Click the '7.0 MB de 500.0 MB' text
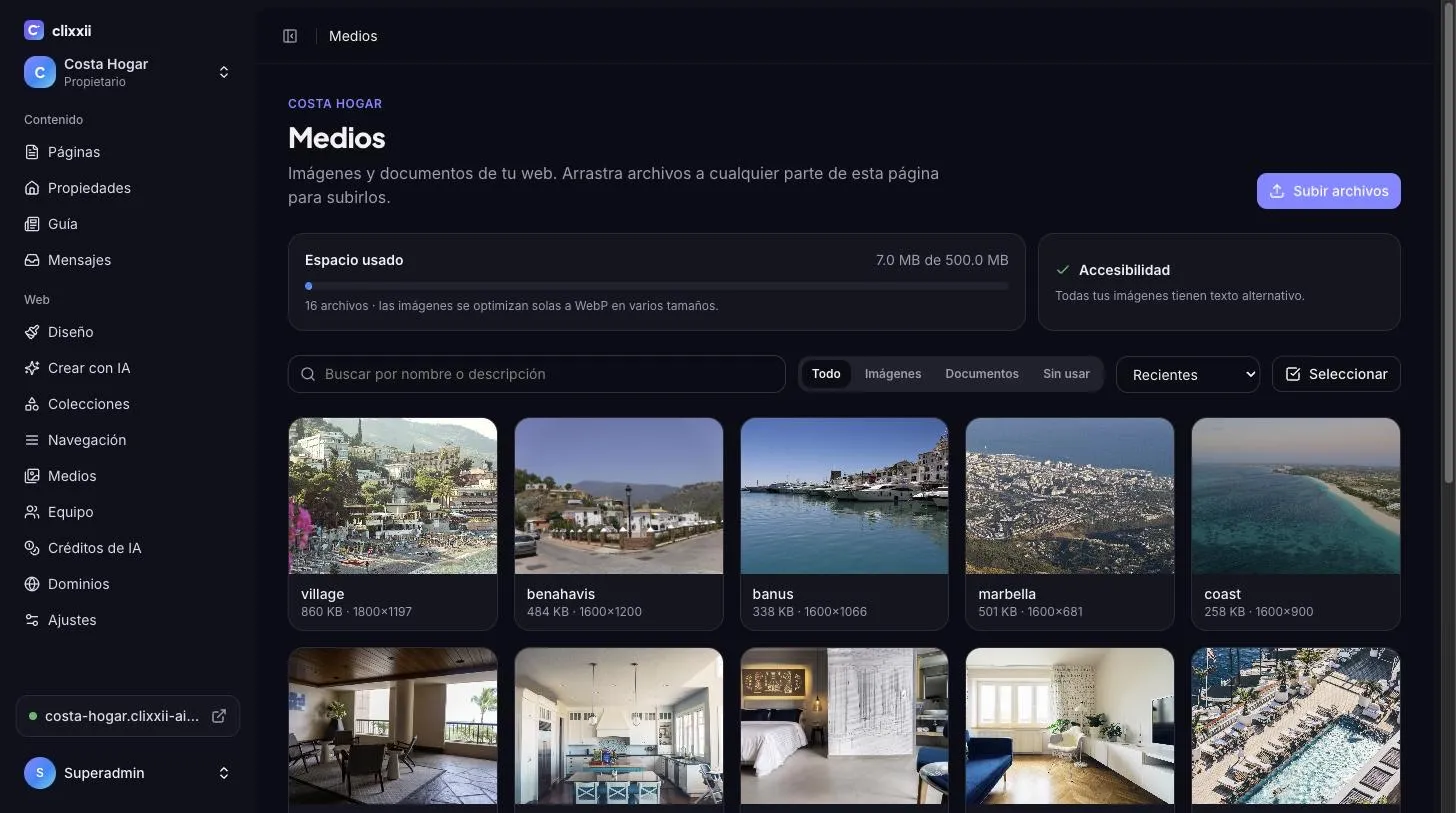 coord(942,260)
